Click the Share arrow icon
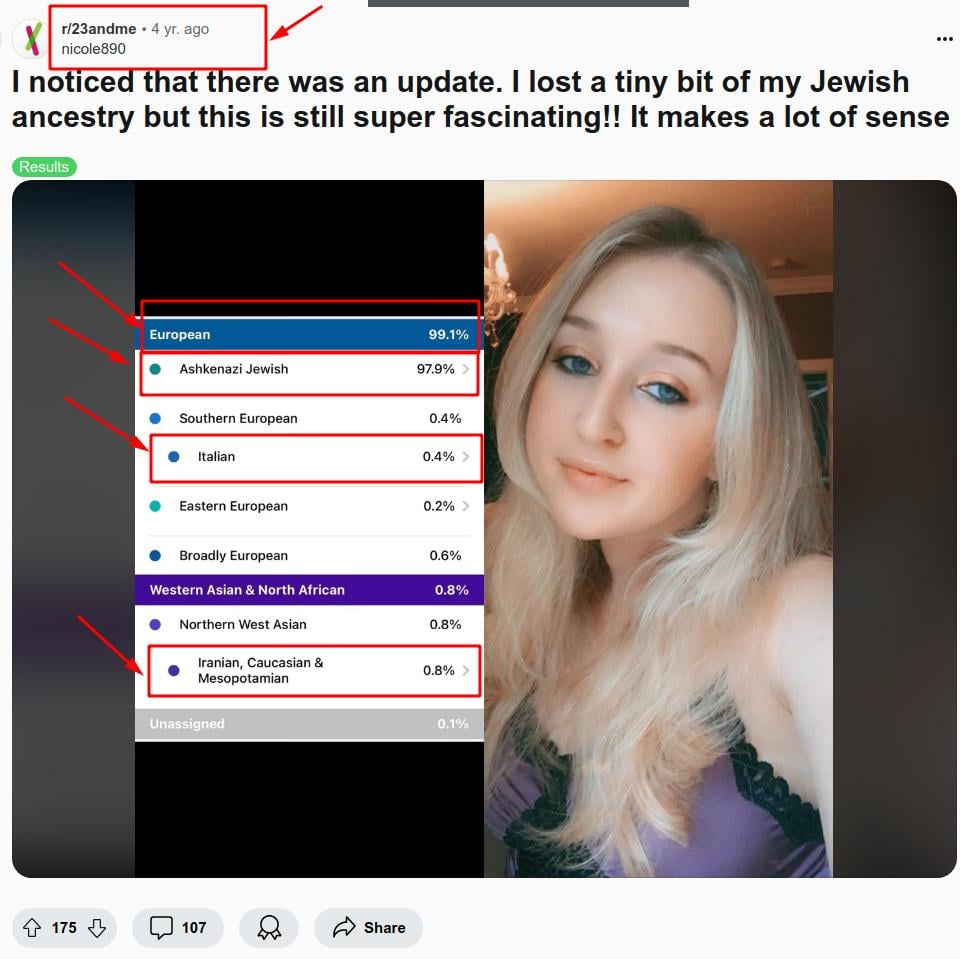Viewport: 960px width, 959px height. tap(344, 927)
